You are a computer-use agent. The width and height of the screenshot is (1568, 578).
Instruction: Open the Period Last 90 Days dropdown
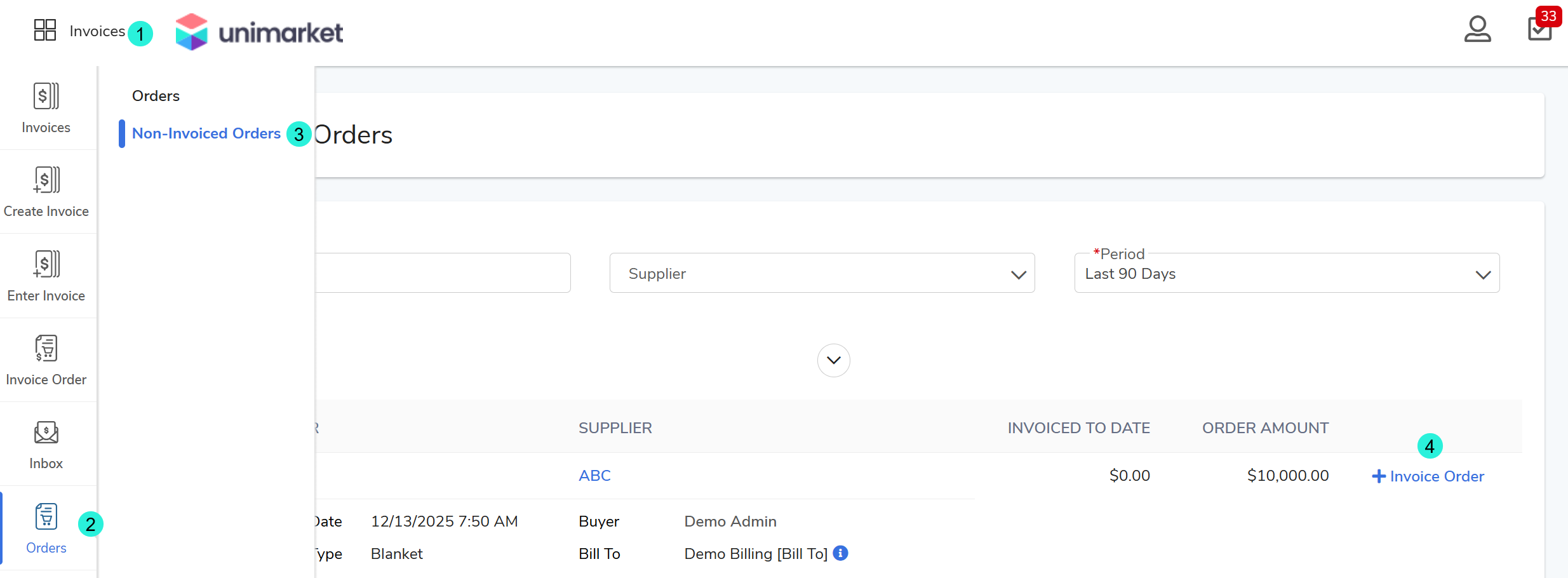[1287, 273]
